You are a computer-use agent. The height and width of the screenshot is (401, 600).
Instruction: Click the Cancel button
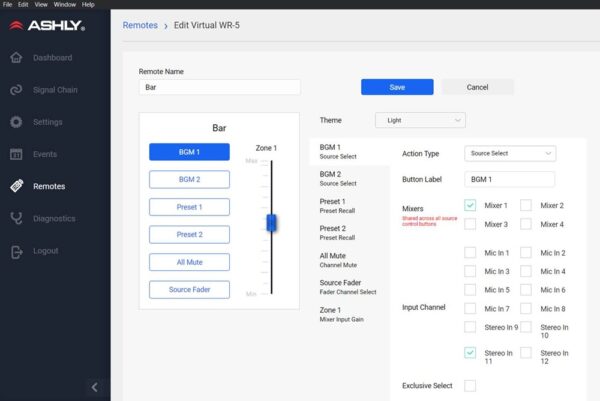coord(477,87)
